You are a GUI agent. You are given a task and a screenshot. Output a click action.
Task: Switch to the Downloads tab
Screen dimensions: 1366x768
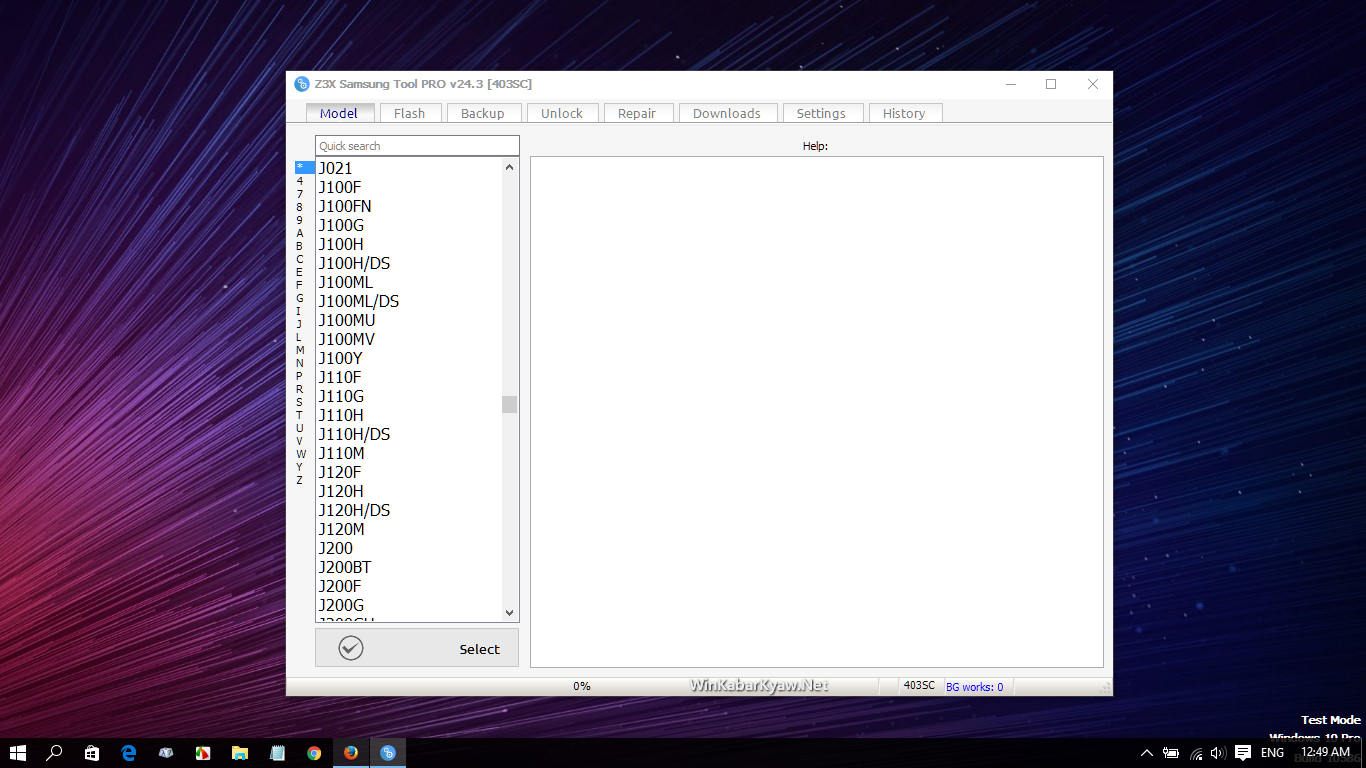click(727, 113)
